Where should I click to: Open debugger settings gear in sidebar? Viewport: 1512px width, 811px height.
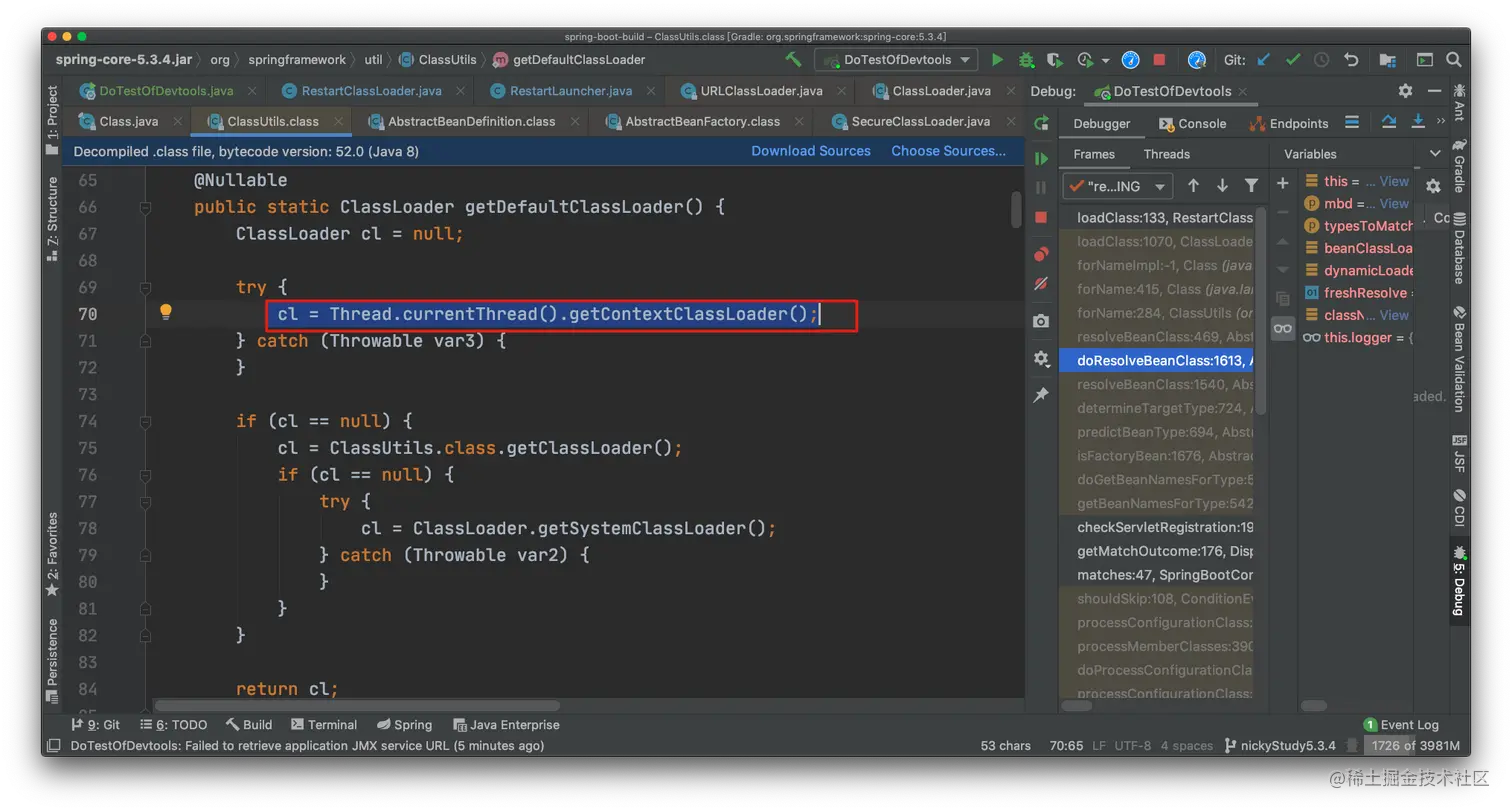point(1041,358)
